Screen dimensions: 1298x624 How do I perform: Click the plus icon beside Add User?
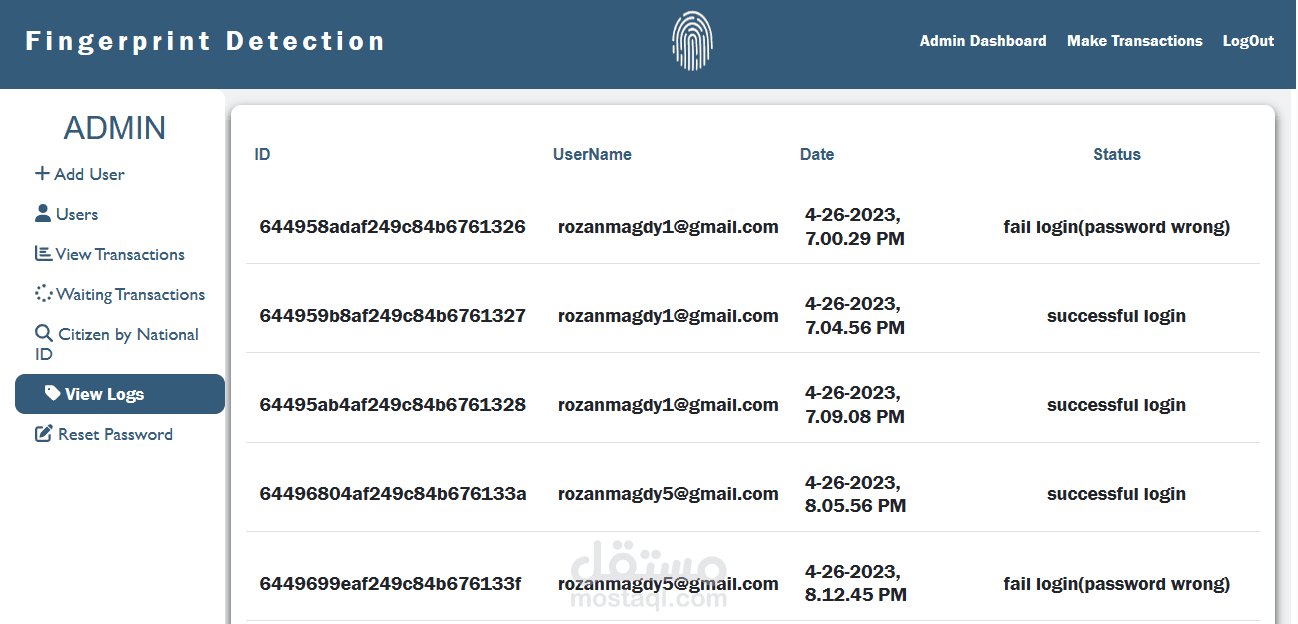(x=42, y=173)
